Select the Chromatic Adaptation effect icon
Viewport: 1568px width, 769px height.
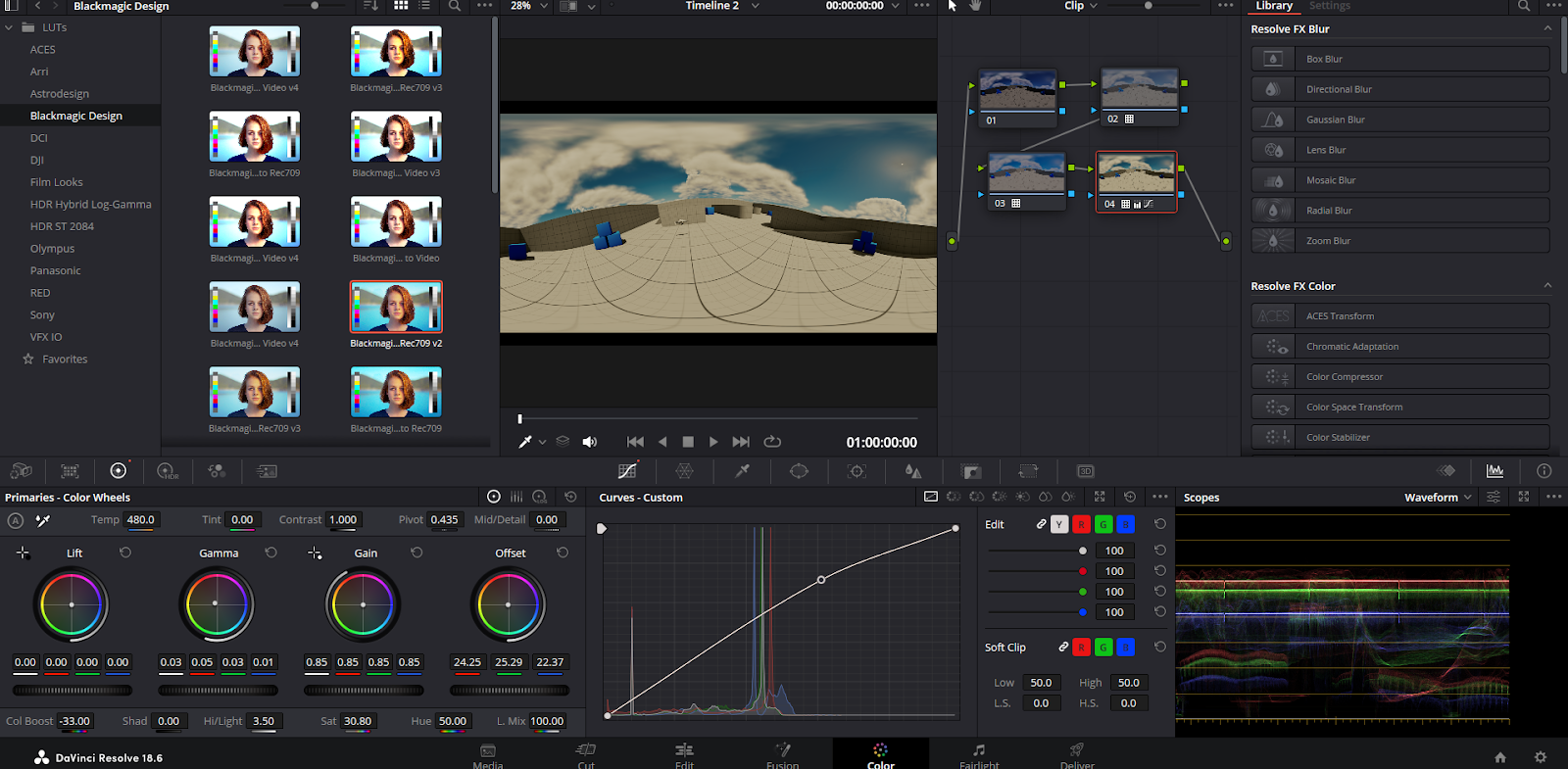1273,347
